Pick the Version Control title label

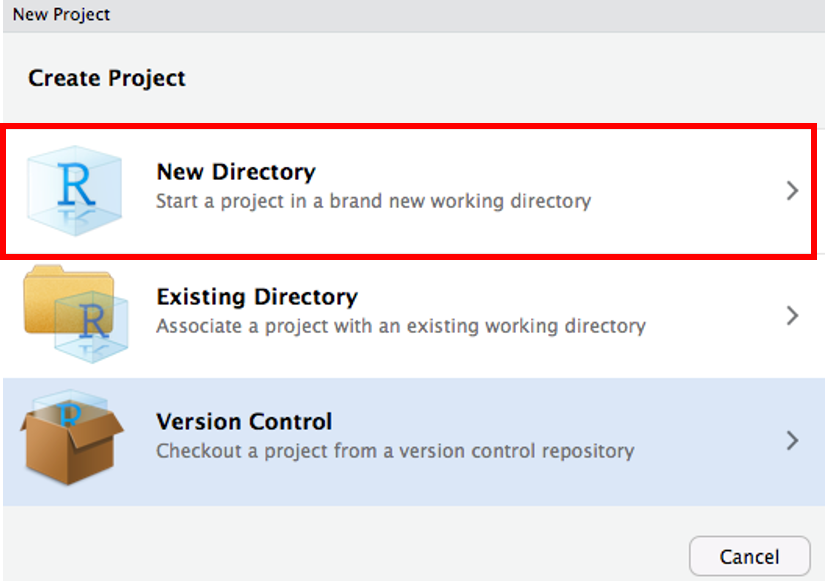pyautogui.click(x=244, y=422)
